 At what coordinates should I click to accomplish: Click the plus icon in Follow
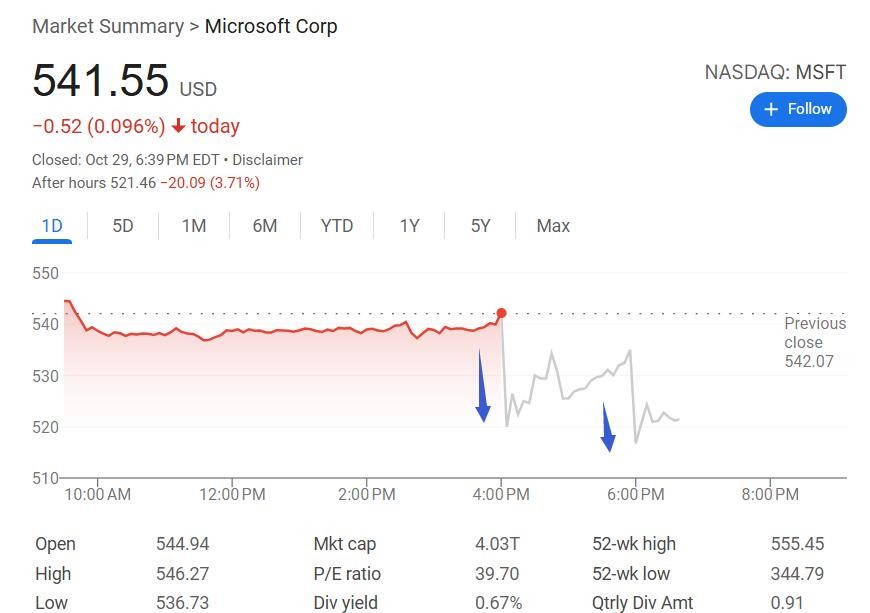click(771, 109)
